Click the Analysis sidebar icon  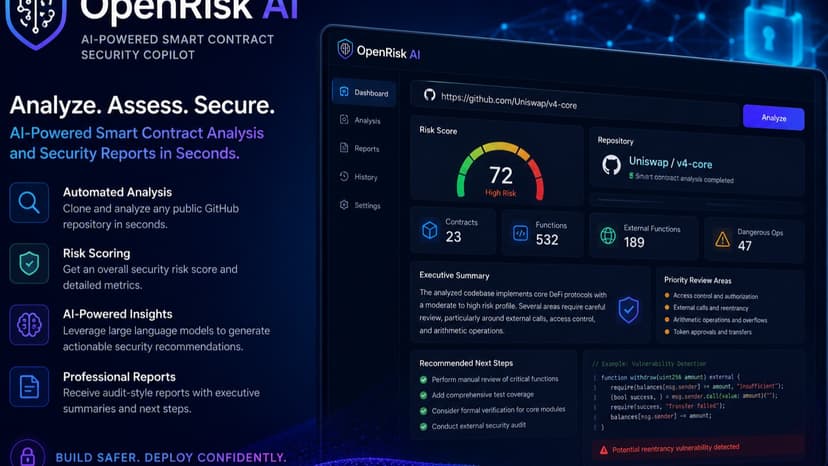[344, 119]
